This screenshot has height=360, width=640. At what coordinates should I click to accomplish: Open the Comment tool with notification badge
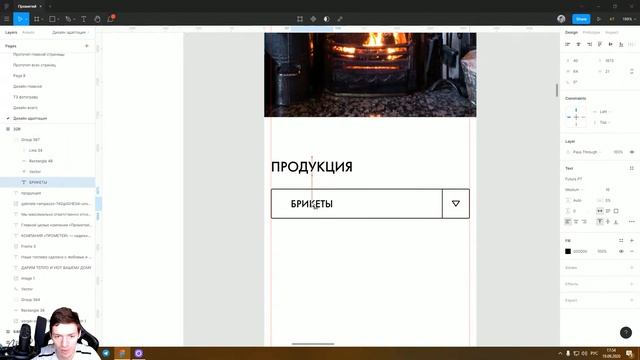point(111,19)
